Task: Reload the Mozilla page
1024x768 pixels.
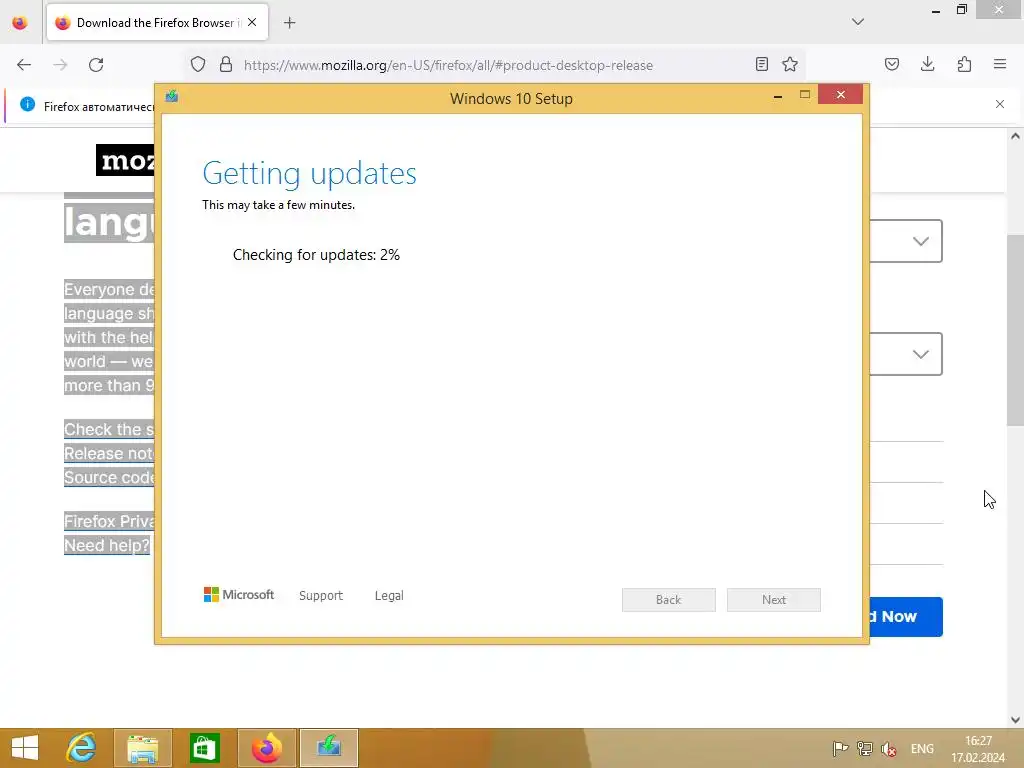Action: click(x=96, y=65)
